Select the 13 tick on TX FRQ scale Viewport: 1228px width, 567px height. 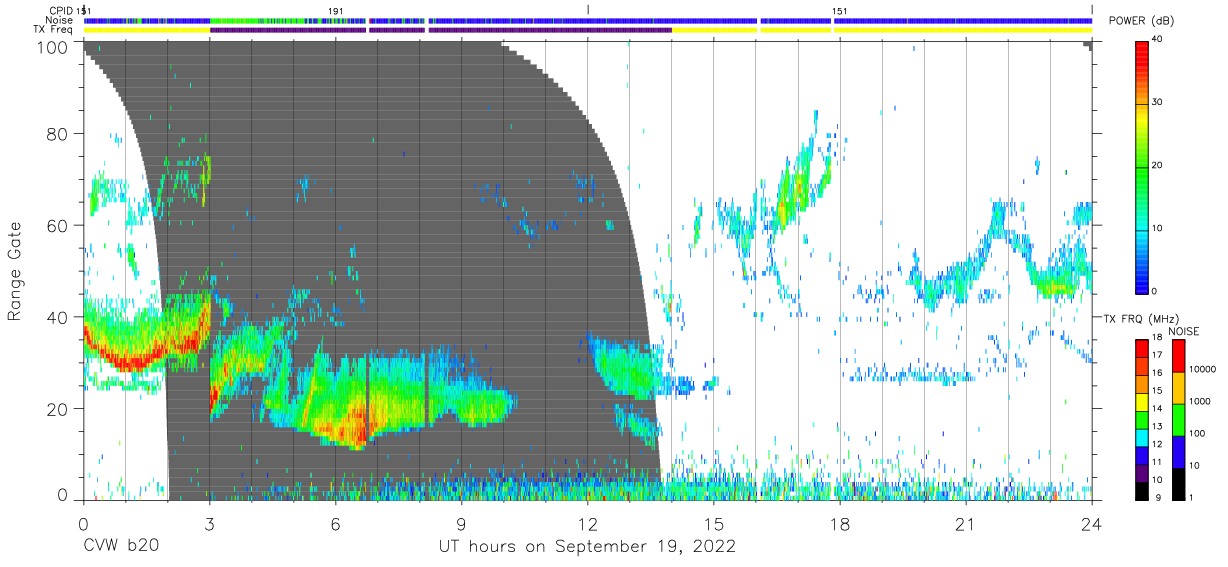pyautogui.click(x=1158, y=427)
